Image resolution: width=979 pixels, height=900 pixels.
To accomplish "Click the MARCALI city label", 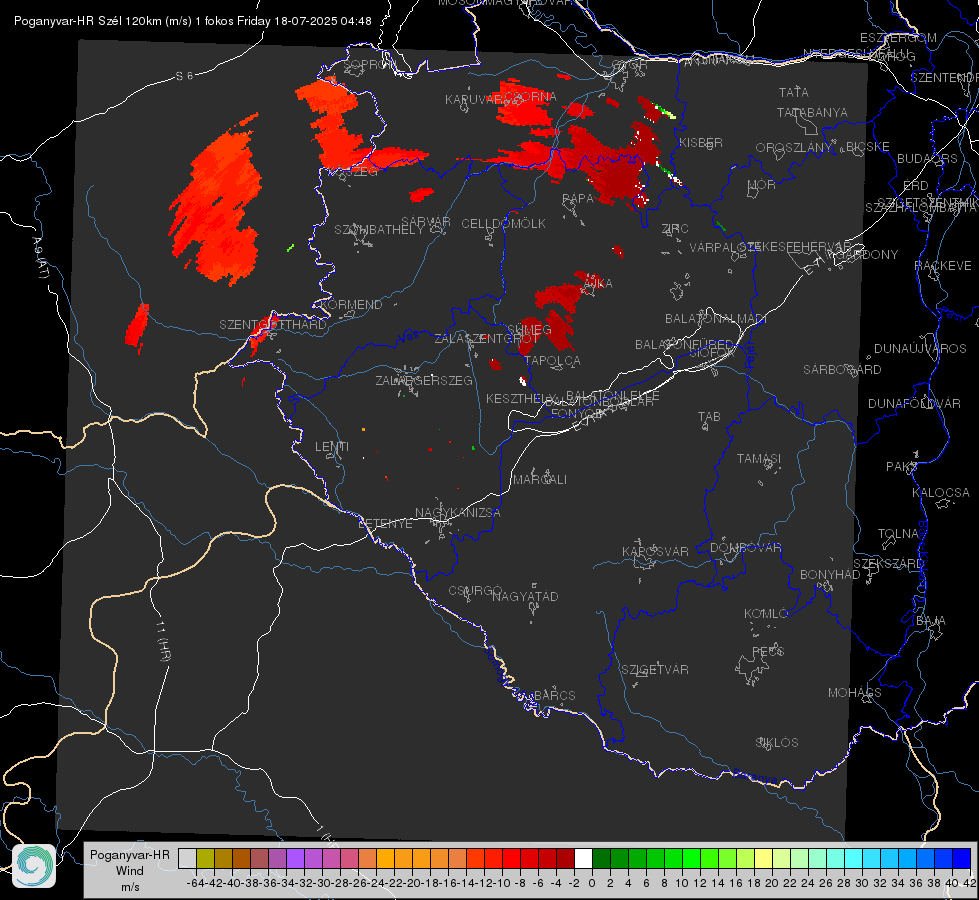I will (540, 479).
